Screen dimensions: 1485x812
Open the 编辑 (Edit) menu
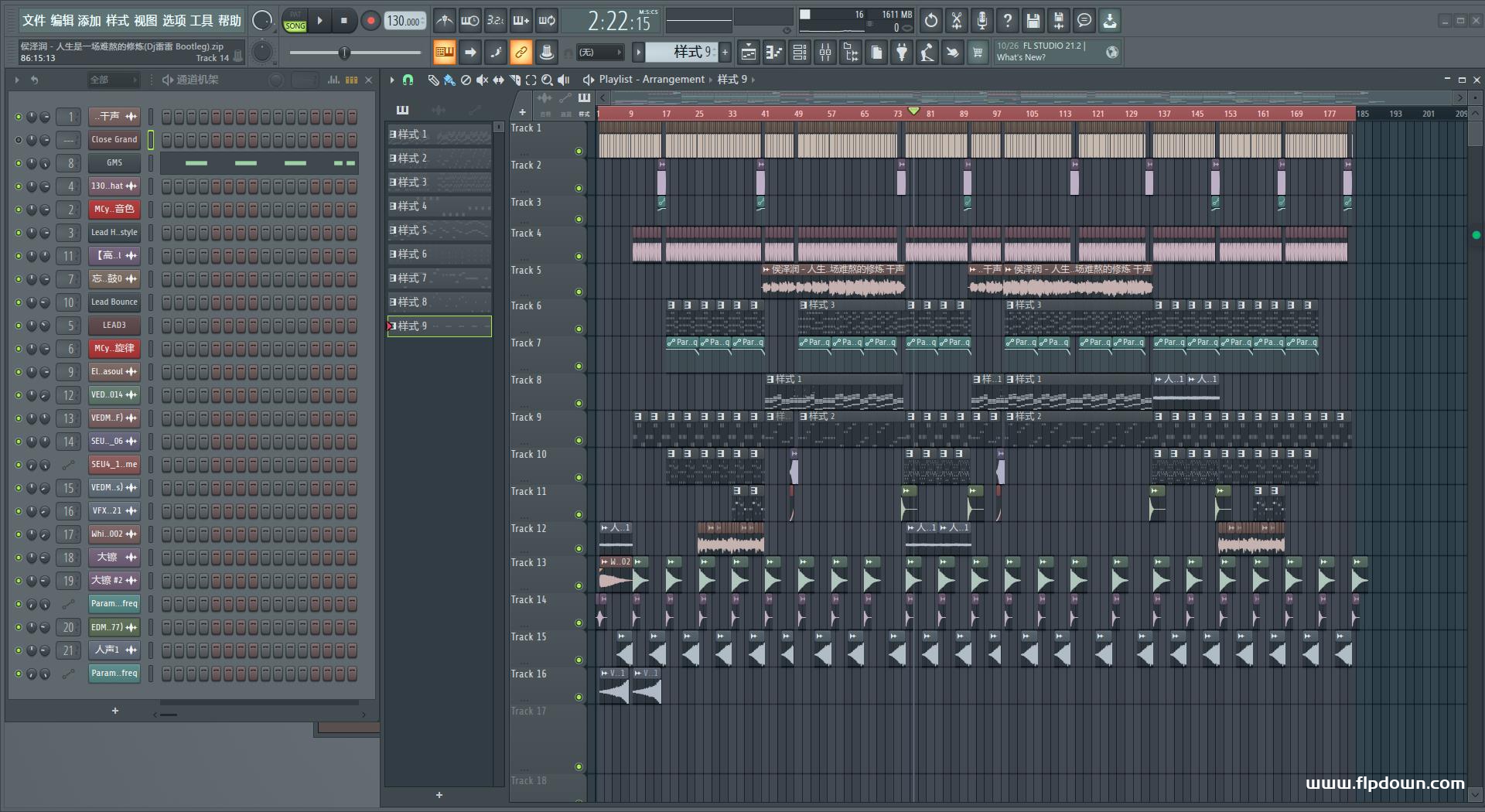click(62, 21)
